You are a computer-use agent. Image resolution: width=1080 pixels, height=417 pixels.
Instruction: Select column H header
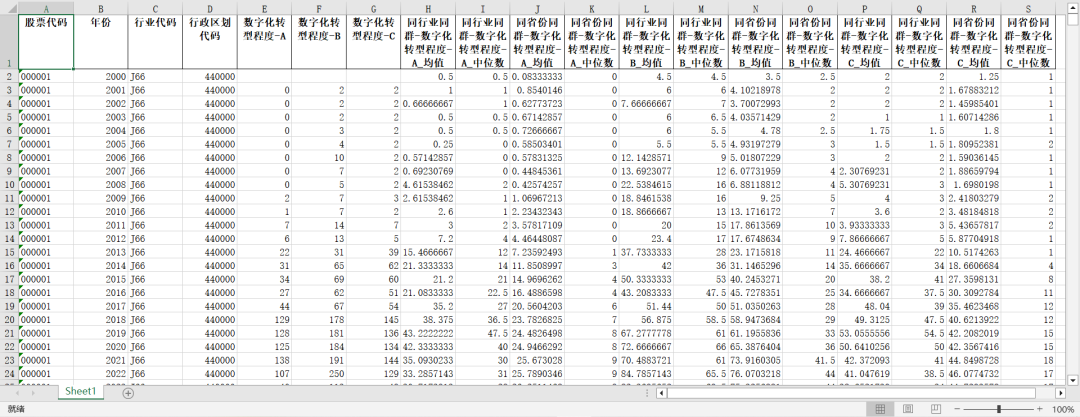pyautogui.click(x=428, y=9)
